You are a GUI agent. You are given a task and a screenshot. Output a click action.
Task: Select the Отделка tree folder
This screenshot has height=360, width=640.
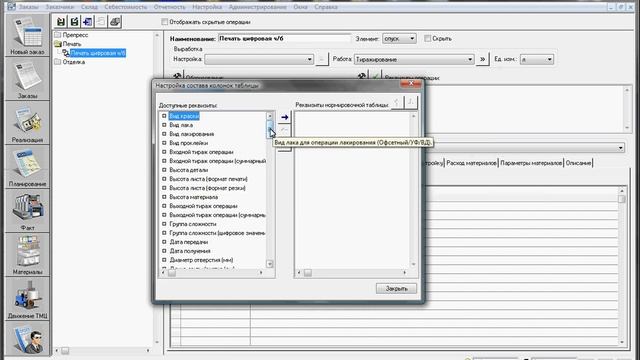click(x=73, y=62)
